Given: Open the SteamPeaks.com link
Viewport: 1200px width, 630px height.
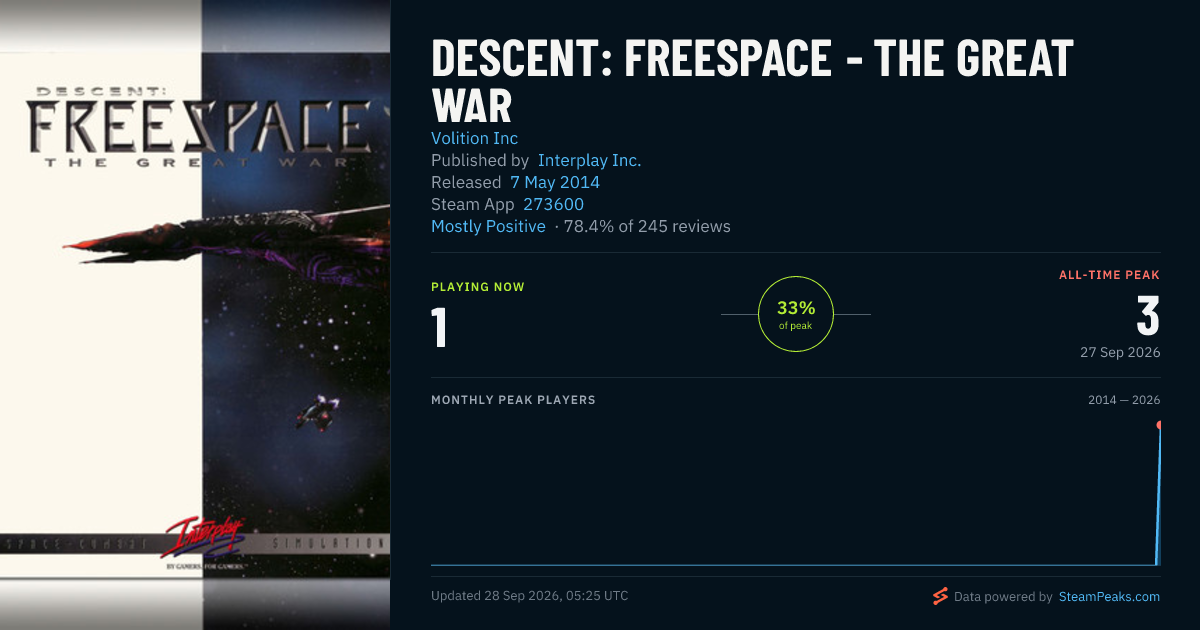Looking at the screenshot, I should pyautogui.click(x=1109, y=597).
